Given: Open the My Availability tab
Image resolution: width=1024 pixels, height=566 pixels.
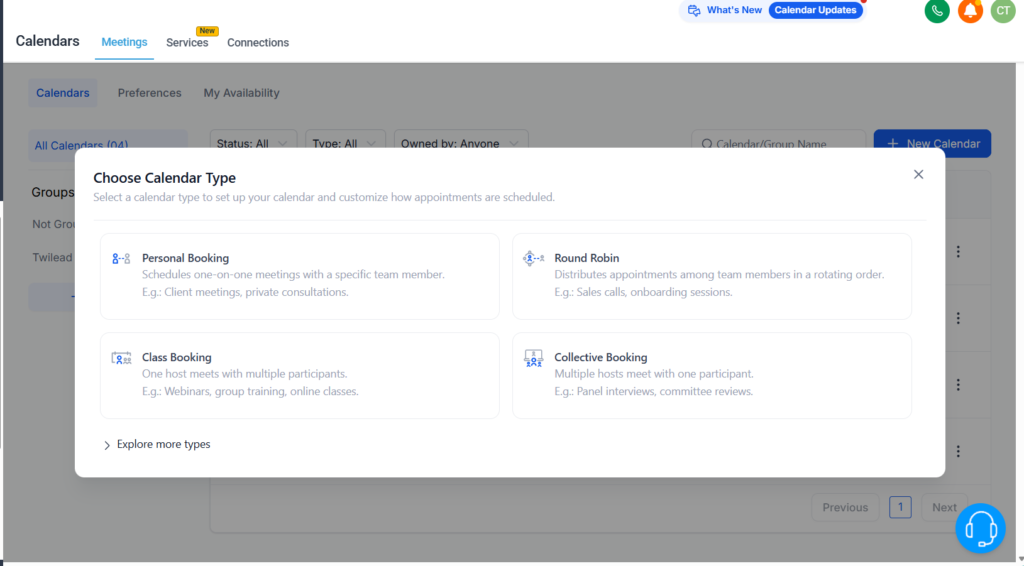Looking at the screenshot, I should pyautogui.click(x=241, y=93).
